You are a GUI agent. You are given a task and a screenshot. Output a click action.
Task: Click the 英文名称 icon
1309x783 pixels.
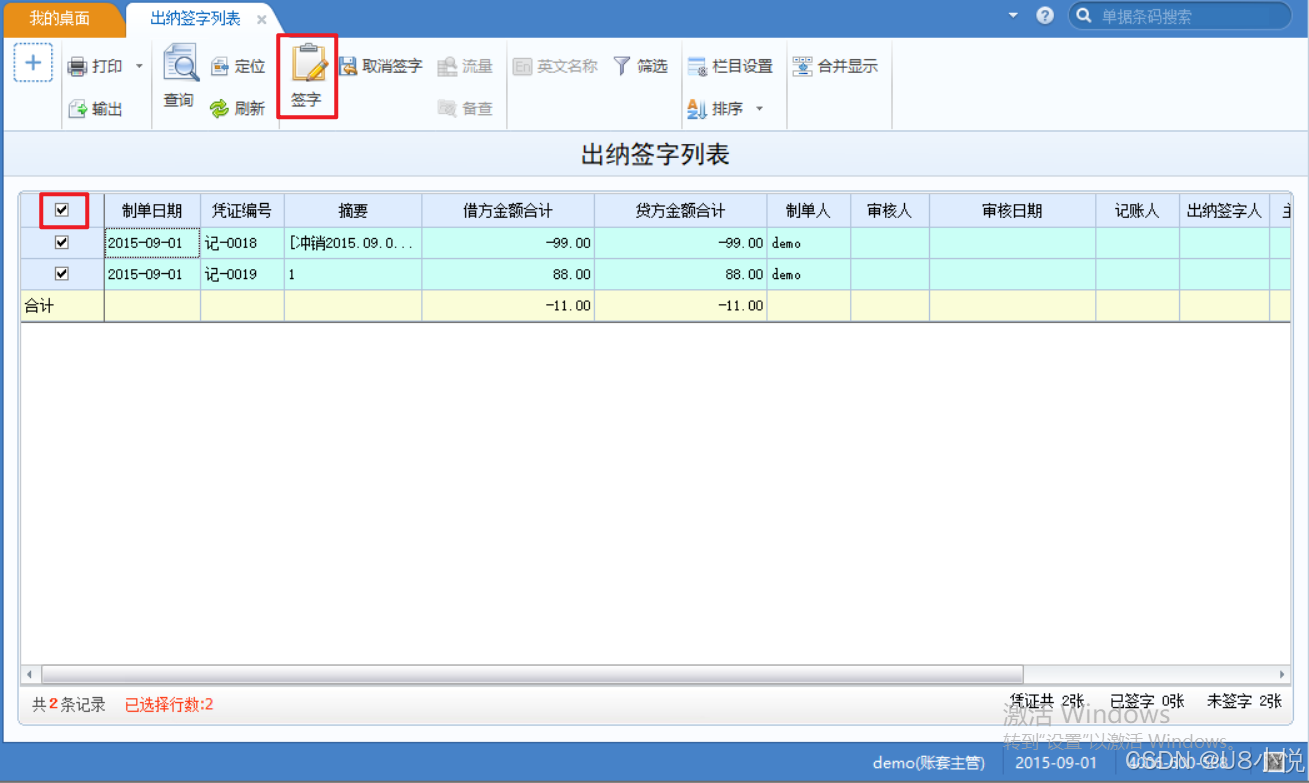click(x=522, y=67)
